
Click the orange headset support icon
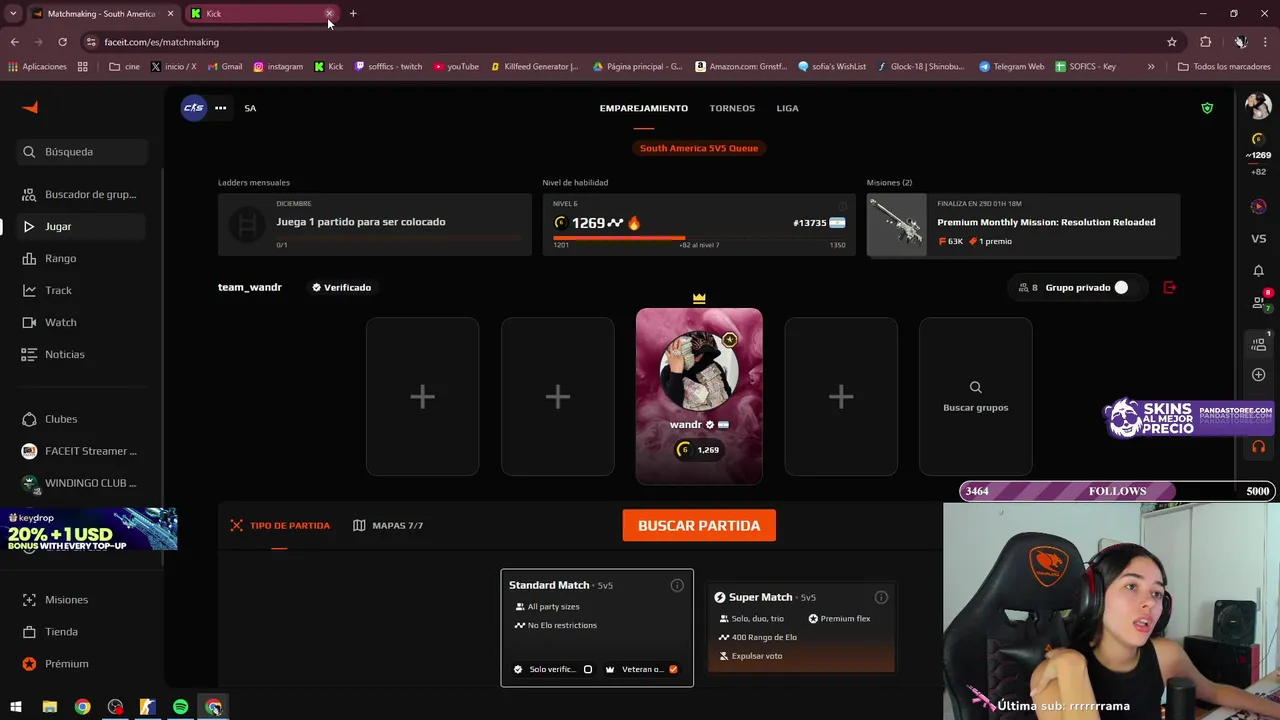tap(1258, 447)
